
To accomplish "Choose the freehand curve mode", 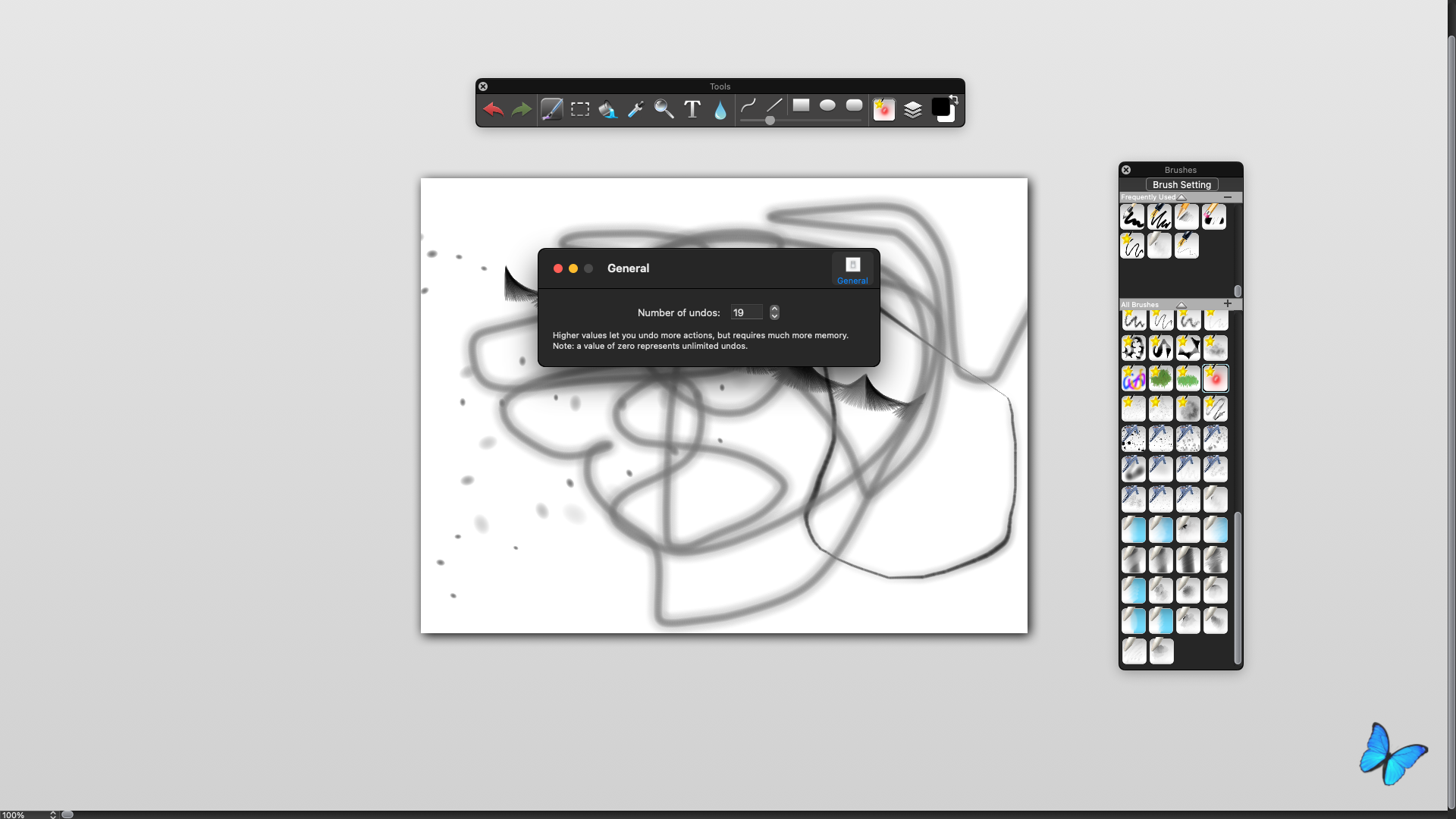I will point(748,105).
